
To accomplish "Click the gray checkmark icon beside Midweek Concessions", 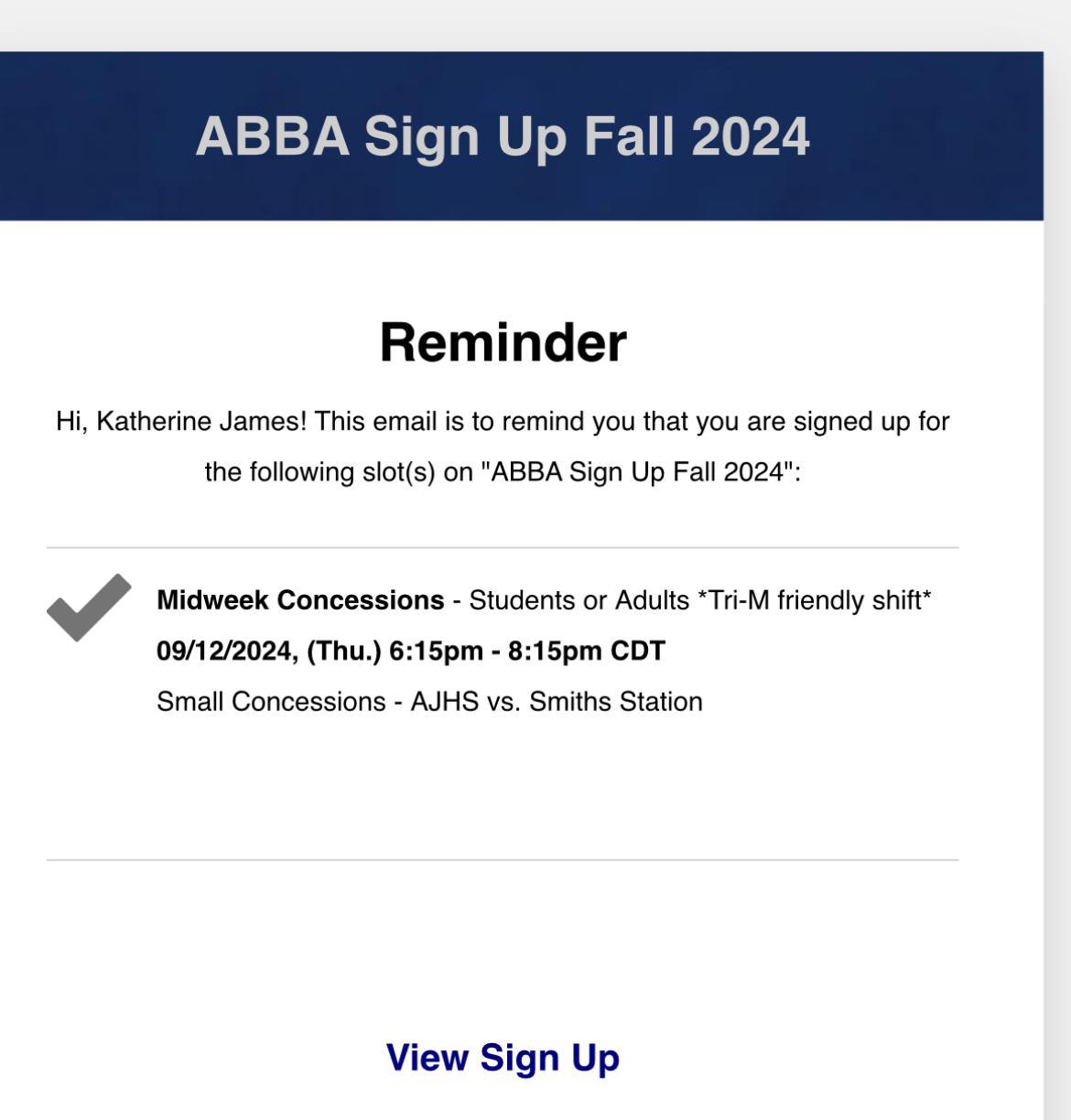I will 89,608.
